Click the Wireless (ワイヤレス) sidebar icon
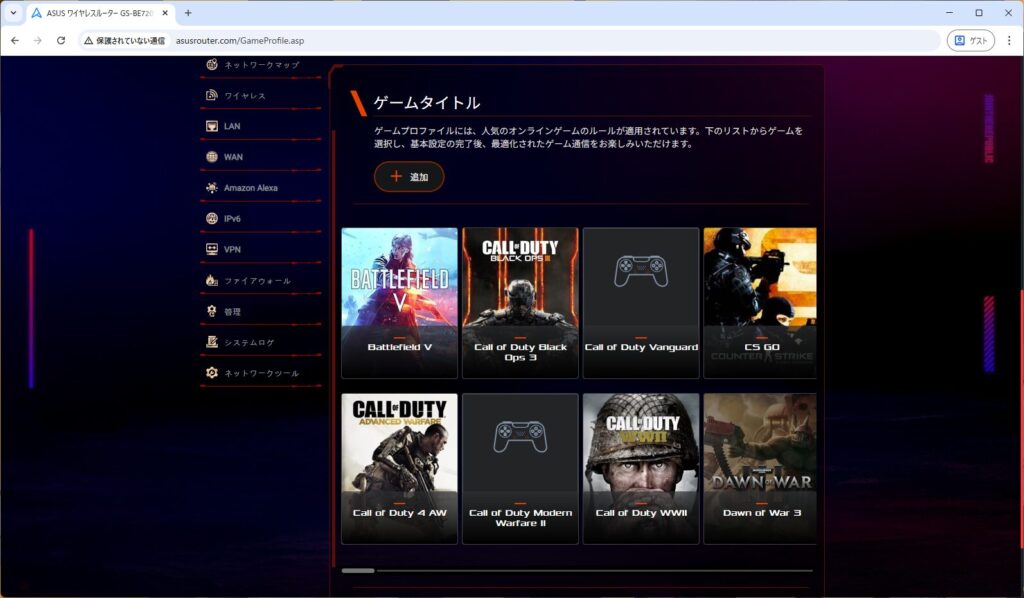 click(212, 96)
